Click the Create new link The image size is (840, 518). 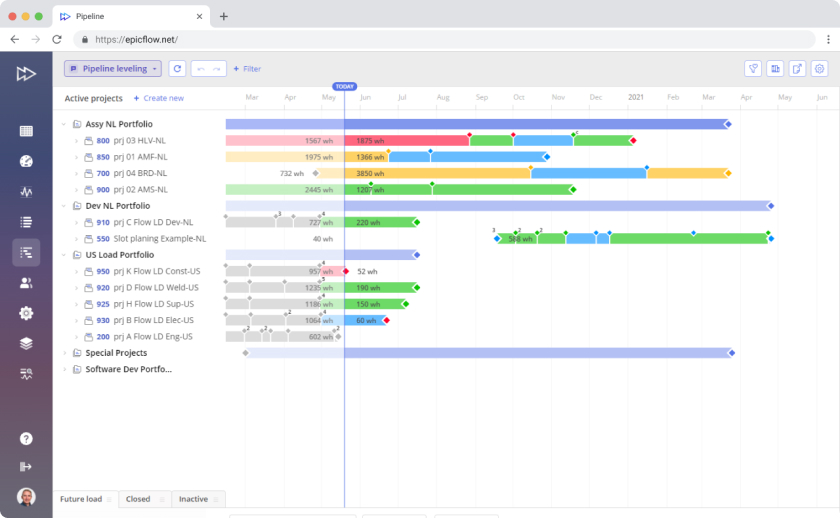[159, 98]
